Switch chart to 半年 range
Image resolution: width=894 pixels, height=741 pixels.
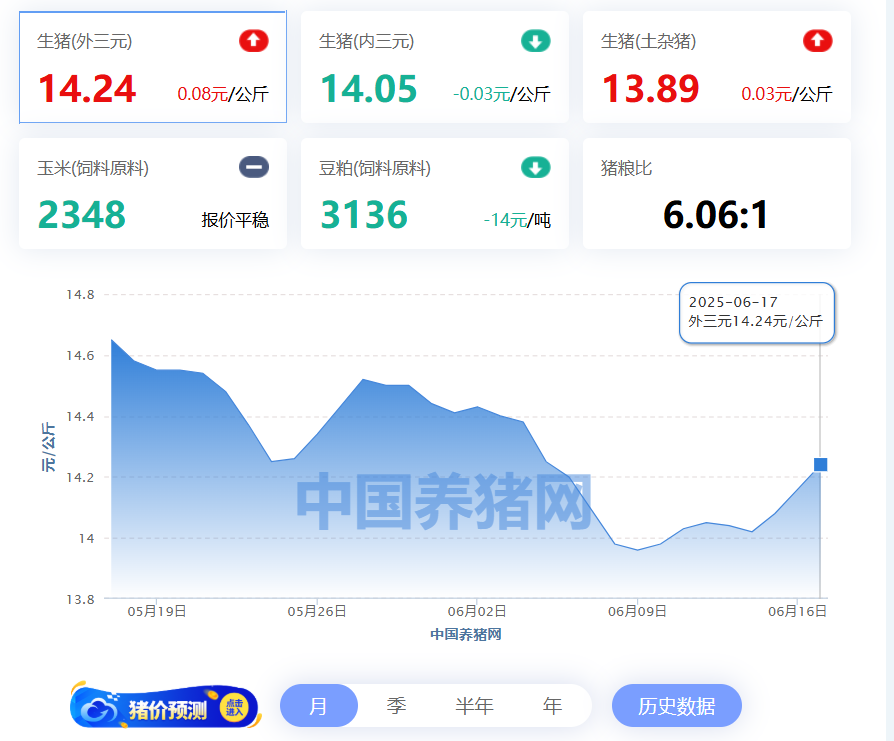click(474, 706)
